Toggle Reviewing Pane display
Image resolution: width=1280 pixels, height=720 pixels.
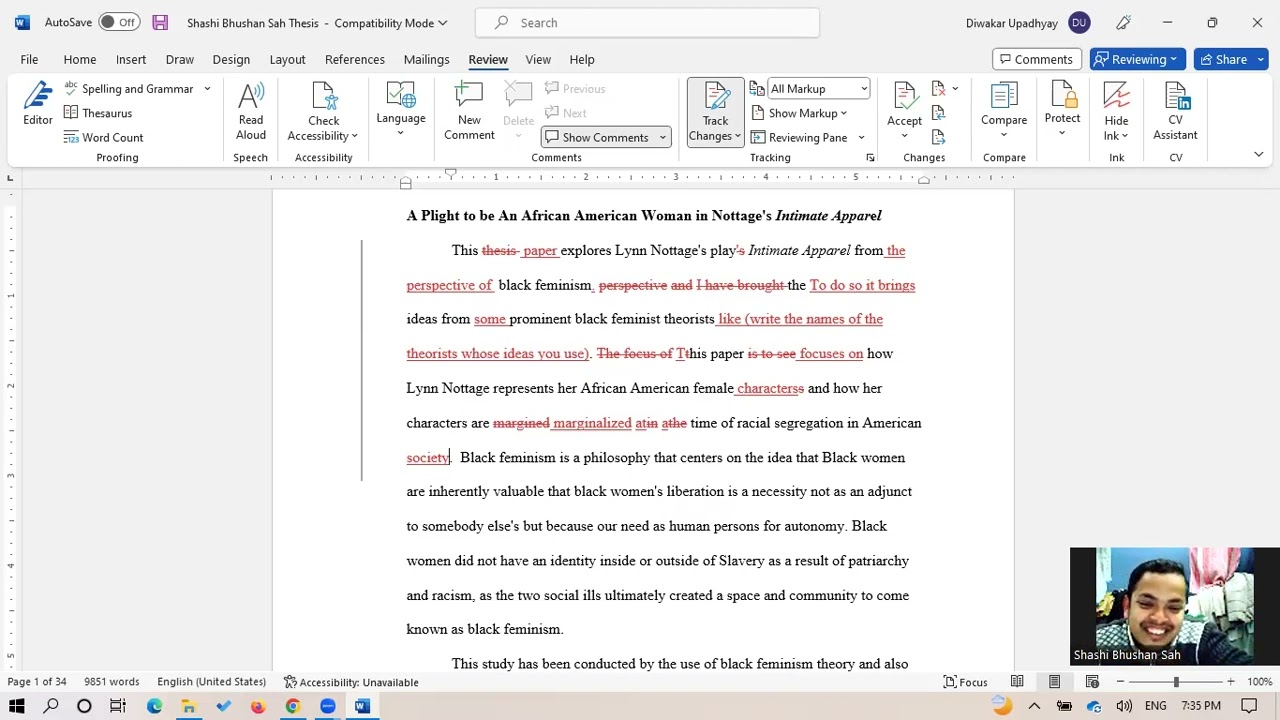pos(799,137)
